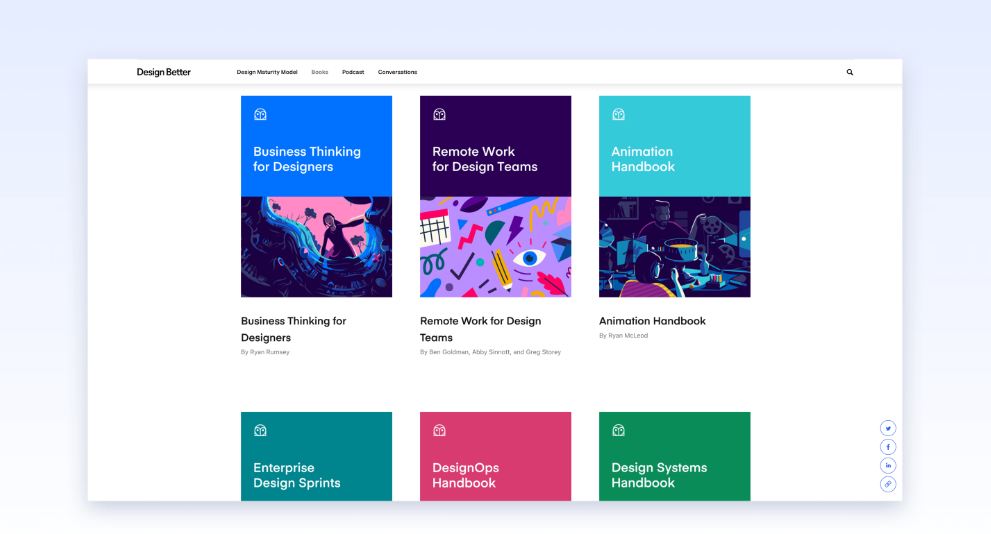Image resolution: width=991 pixels, height=534 pixels.
Task: Copy page link with chain icon
Action: 888,484
